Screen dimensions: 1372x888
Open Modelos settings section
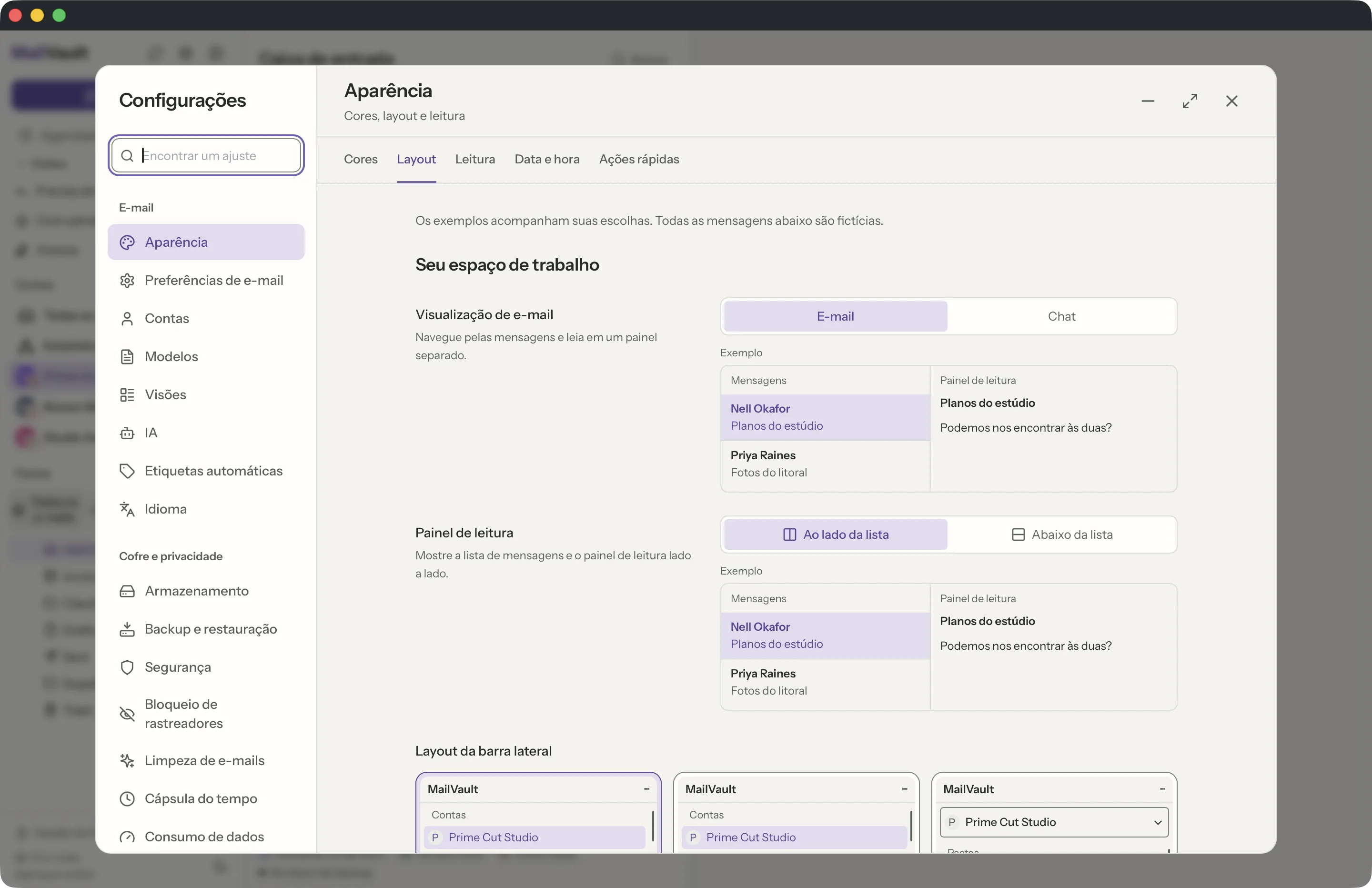coord(206,356)
